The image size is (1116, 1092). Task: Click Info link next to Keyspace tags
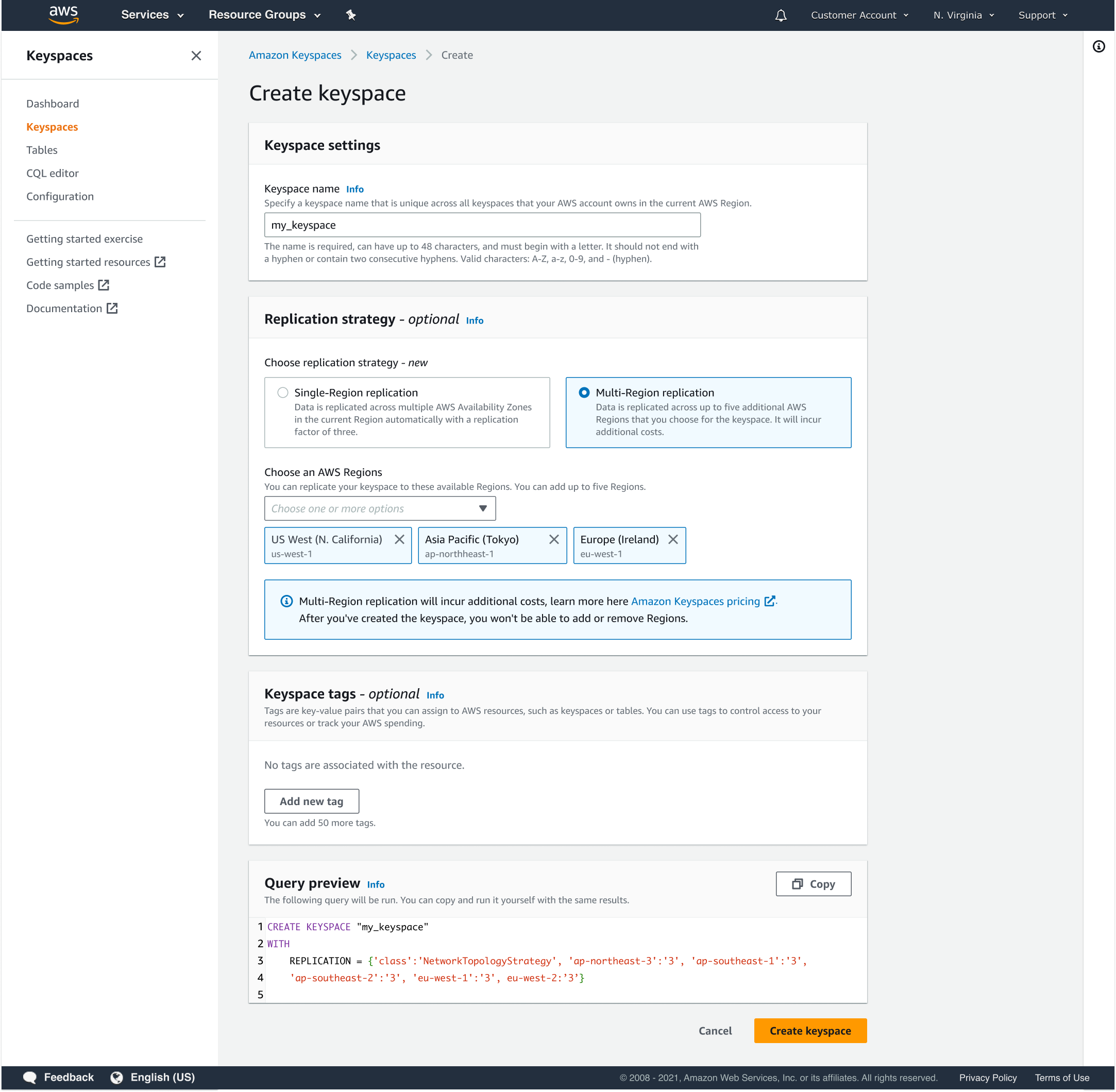coord(435,696)
